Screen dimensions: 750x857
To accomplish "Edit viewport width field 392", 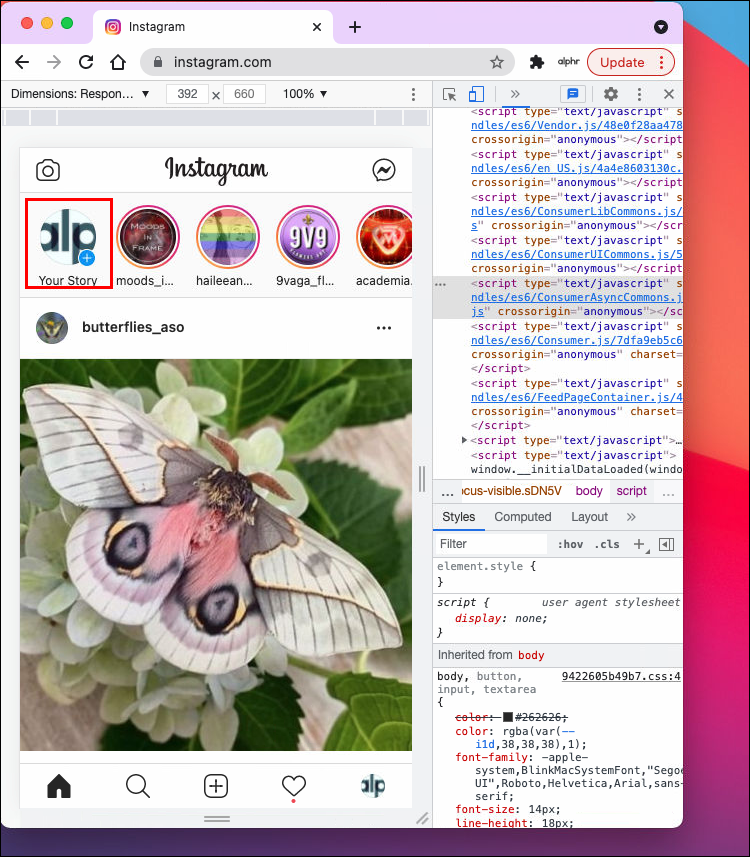I will pos(187,94).
